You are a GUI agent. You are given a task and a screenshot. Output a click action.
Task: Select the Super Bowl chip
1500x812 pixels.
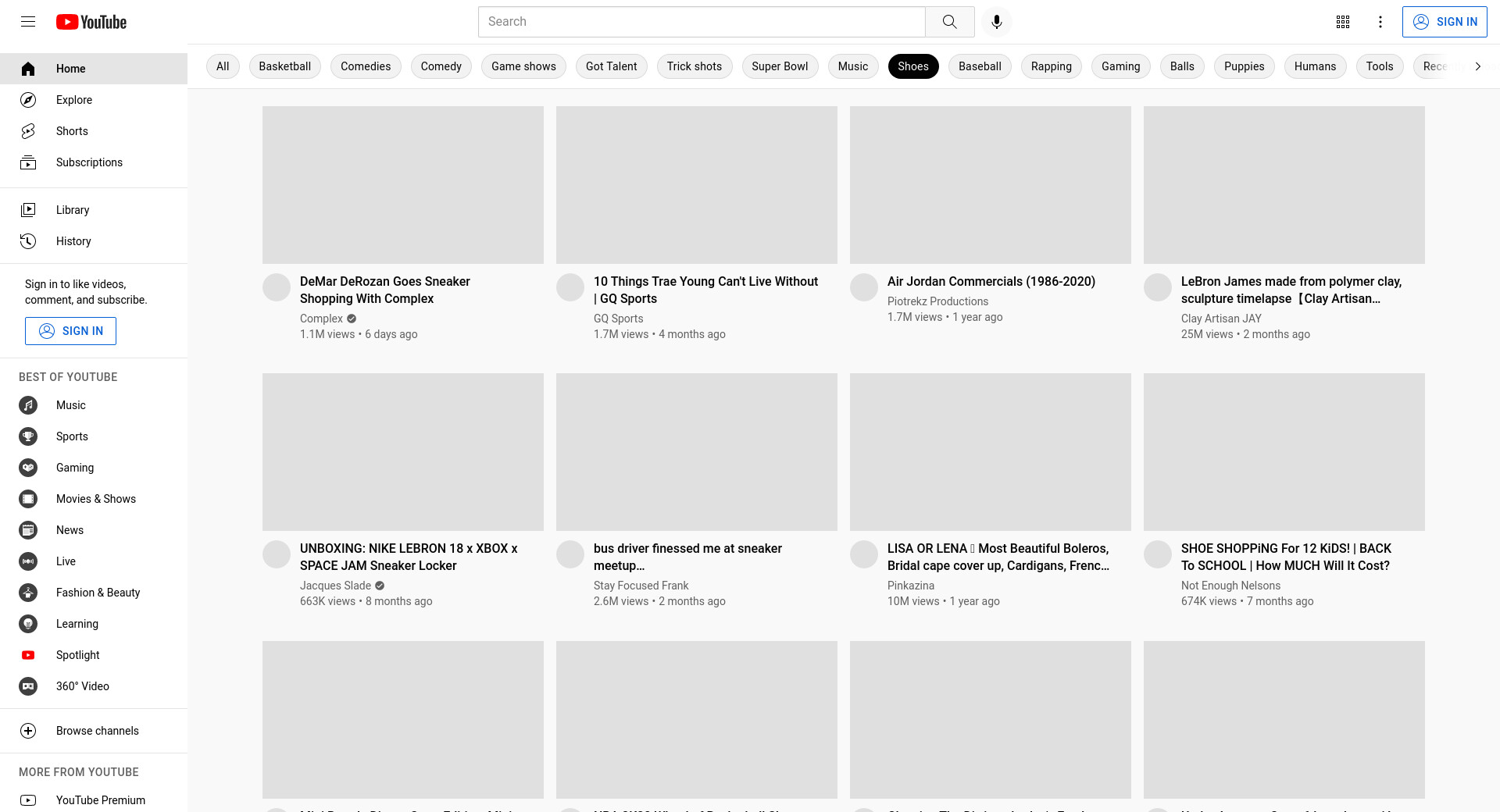[x=780, y=66]
